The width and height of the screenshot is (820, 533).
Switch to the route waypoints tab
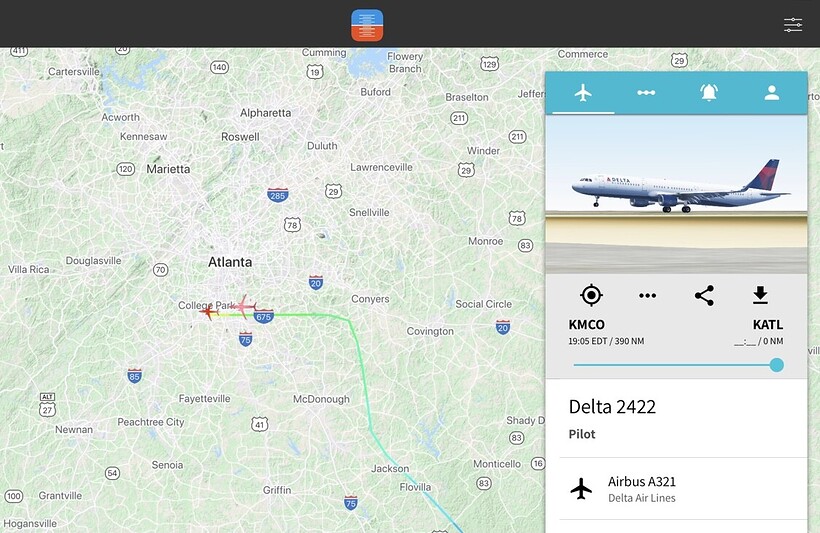(646, 93)
